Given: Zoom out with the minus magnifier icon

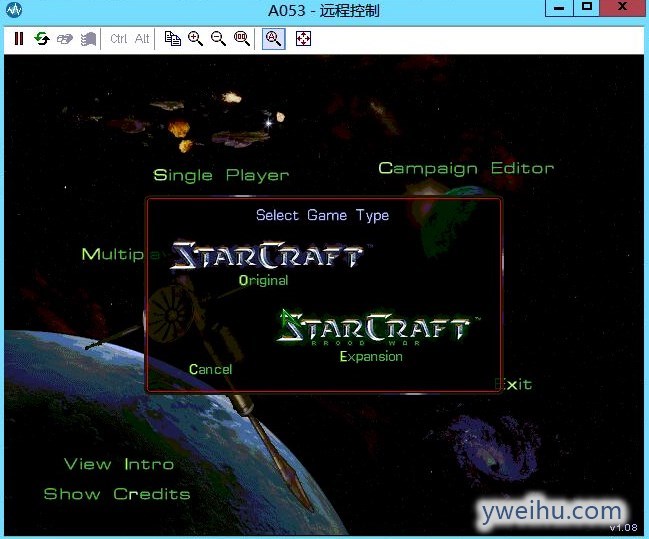Looking at the screenshot, I should [x=219, y=38].
